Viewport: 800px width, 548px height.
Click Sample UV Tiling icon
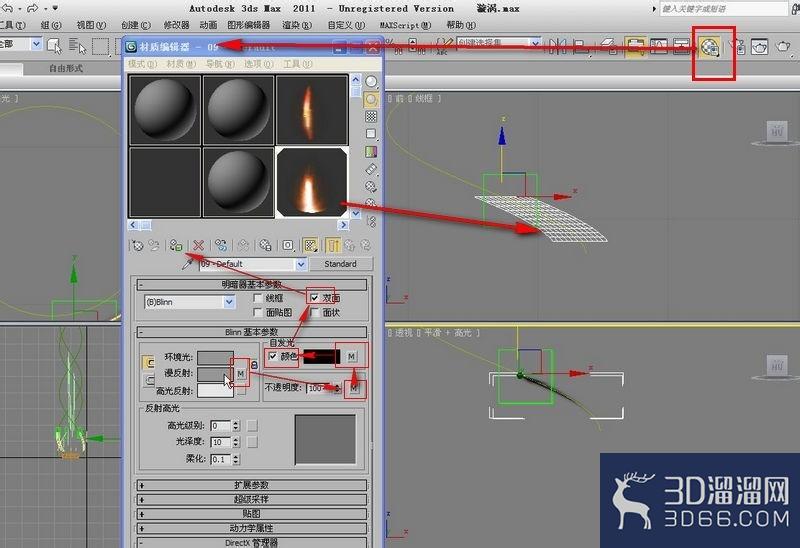tap(371, 134)
